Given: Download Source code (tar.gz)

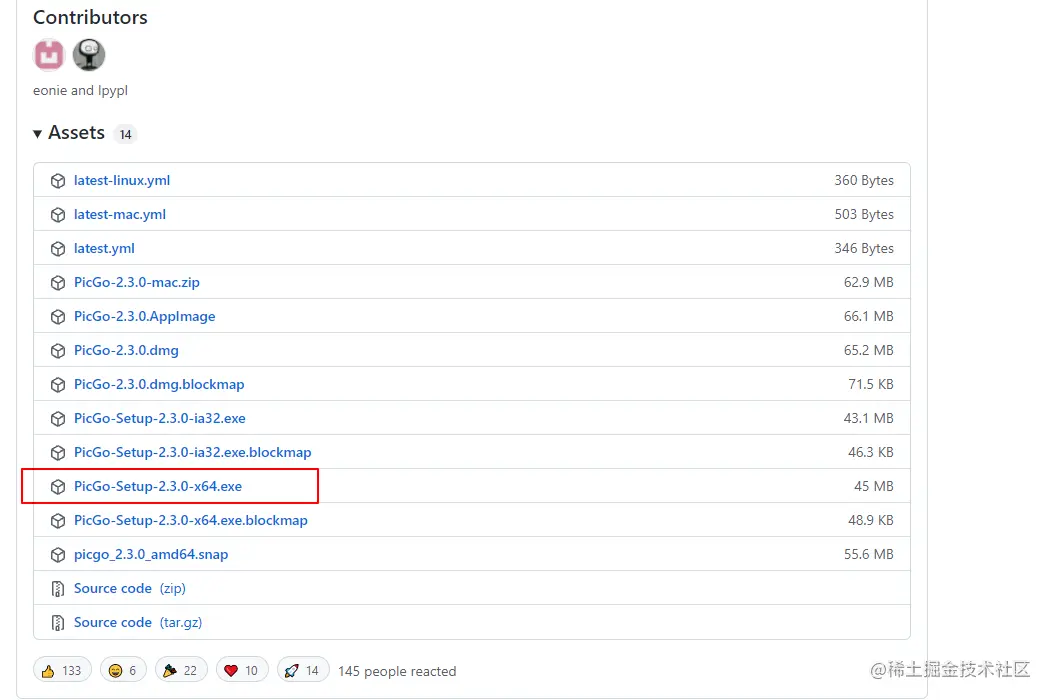Looking at the screenshot, I should pos(137,622).
